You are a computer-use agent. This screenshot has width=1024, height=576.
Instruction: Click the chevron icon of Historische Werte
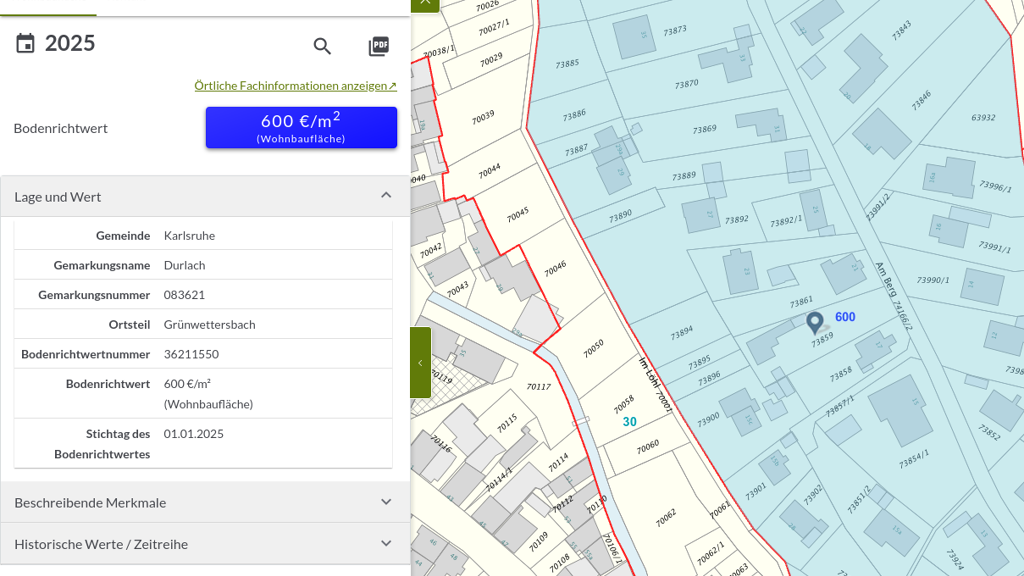386,544
